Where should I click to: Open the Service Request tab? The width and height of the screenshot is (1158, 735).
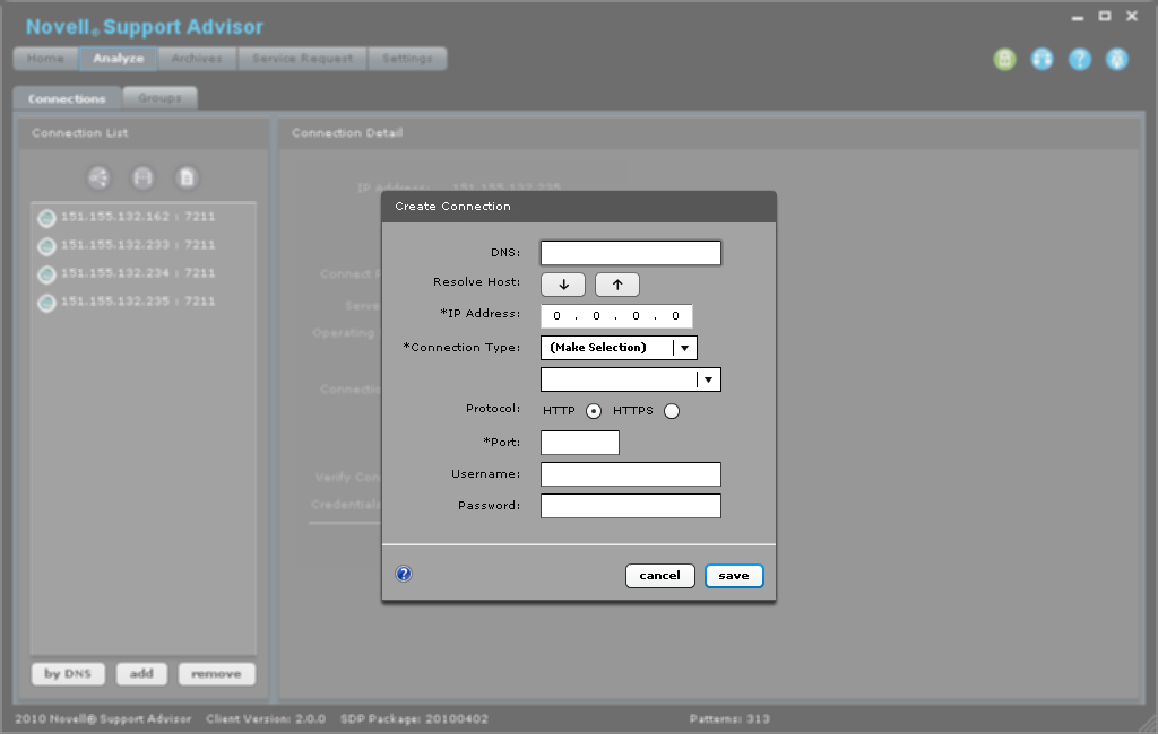click(302, 58)
